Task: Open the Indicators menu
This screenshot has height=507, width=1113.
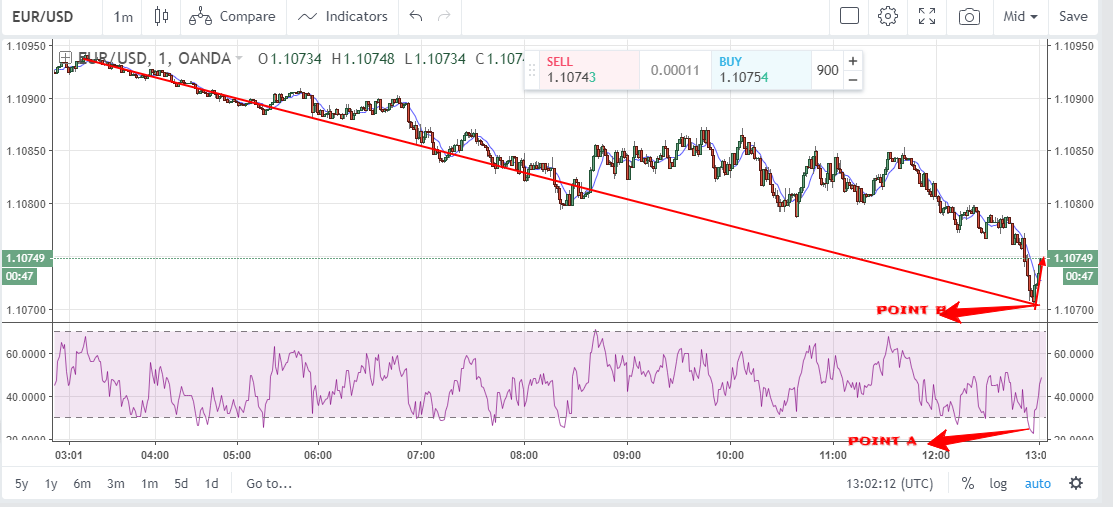Action: coord(343,16)
